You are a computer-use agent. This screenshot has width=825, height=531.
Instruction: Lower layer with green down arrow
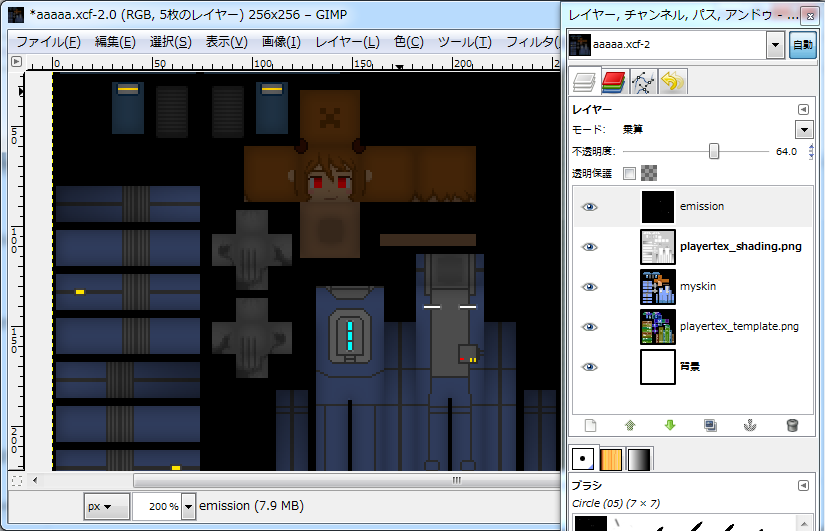[670, 425]
